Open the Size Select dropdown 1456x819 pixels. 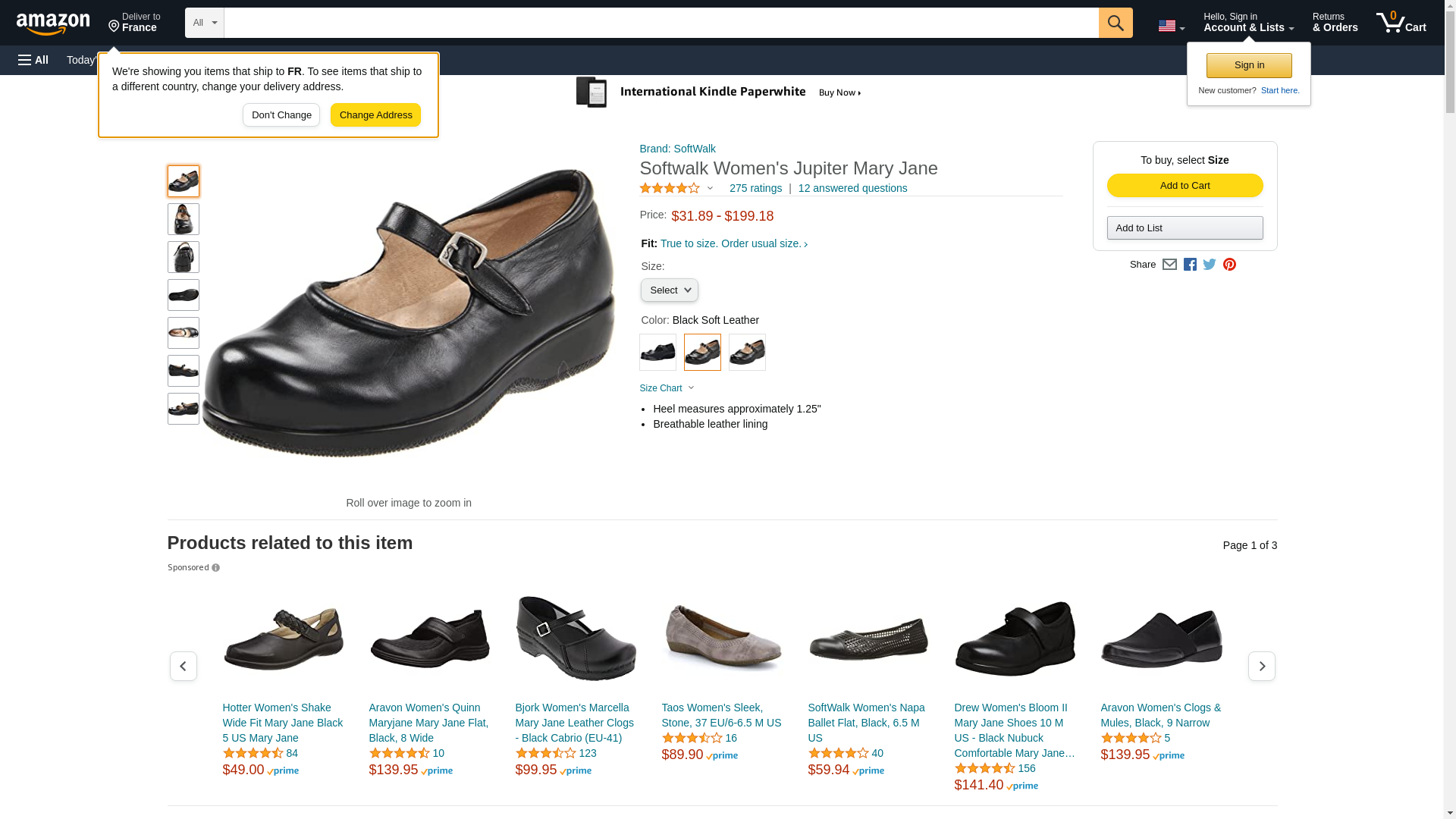click(669, 290)
